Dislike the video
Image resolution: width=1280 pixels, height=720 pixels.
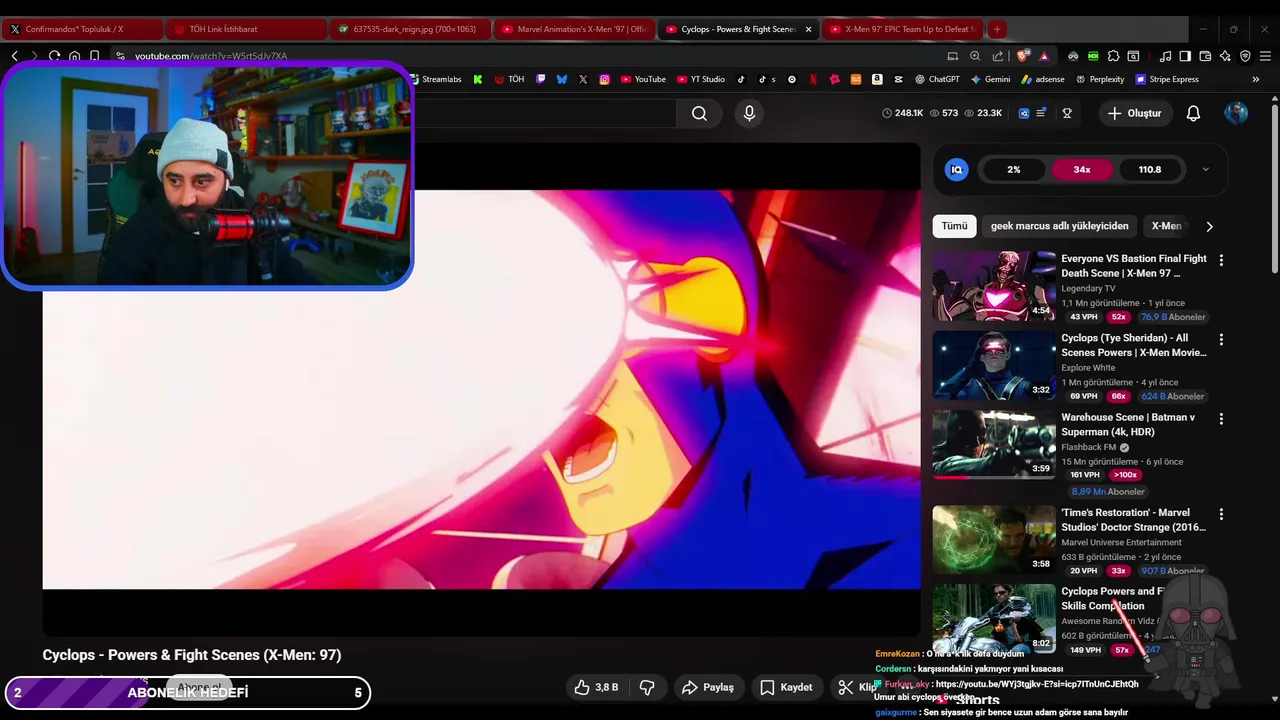pos(647,687)
